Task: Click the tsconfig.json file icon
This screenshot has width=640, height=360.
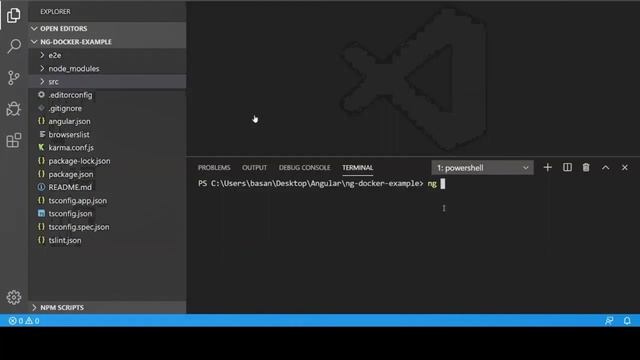Action: [x=41, y=213]
